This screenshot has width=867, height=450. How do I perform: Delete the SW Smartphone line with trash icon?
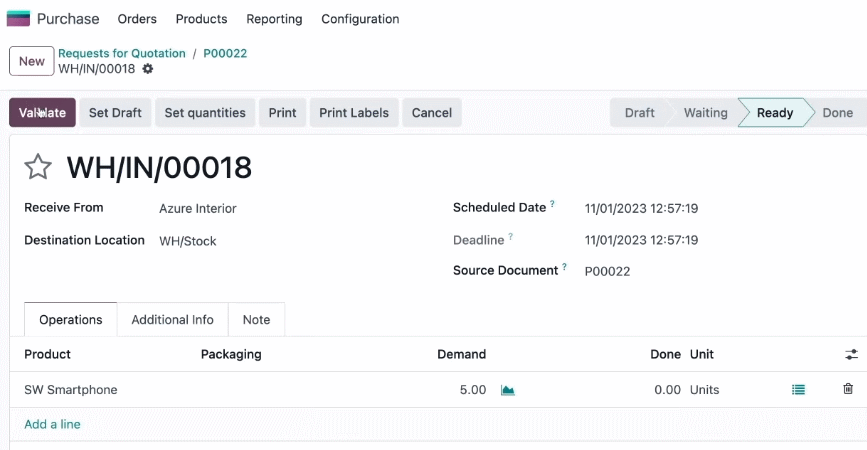click(x=848, y=389)
